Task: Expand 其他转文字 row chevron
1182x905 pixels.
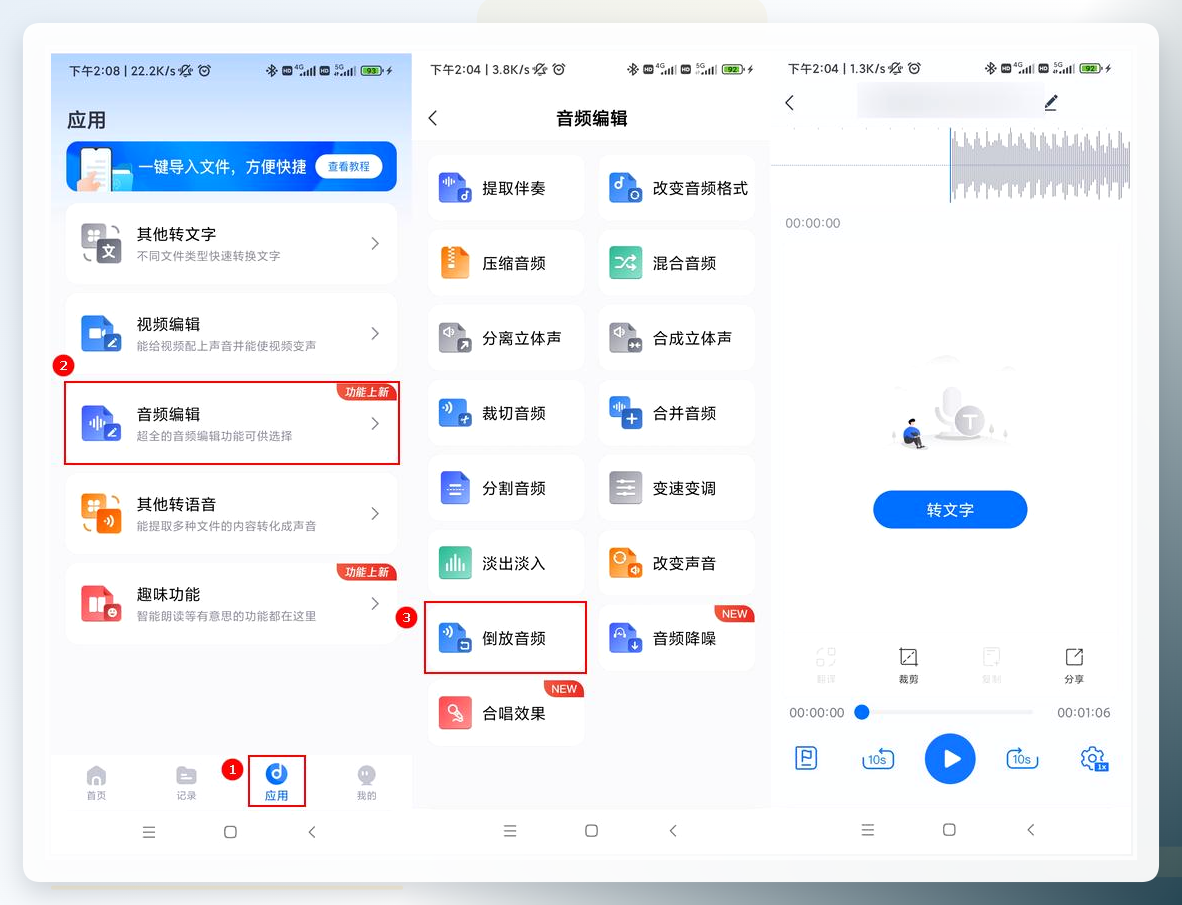Action: coord(375,243)
